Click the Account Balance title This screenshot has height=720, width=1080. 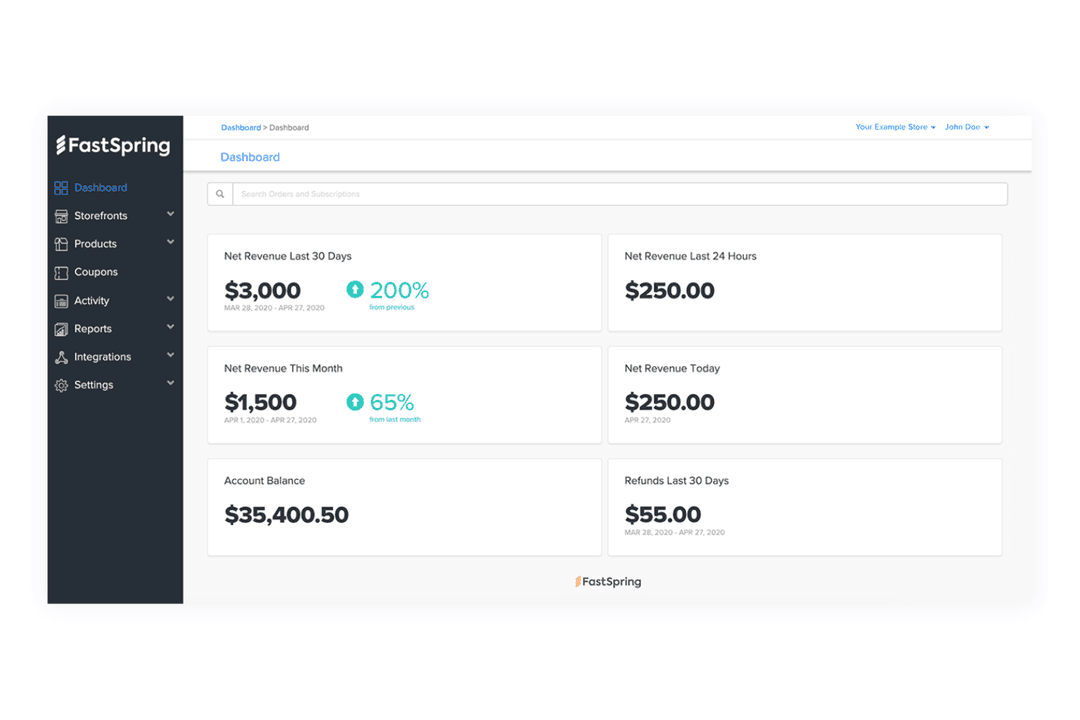pyautogui.click(x=264, y=481)
